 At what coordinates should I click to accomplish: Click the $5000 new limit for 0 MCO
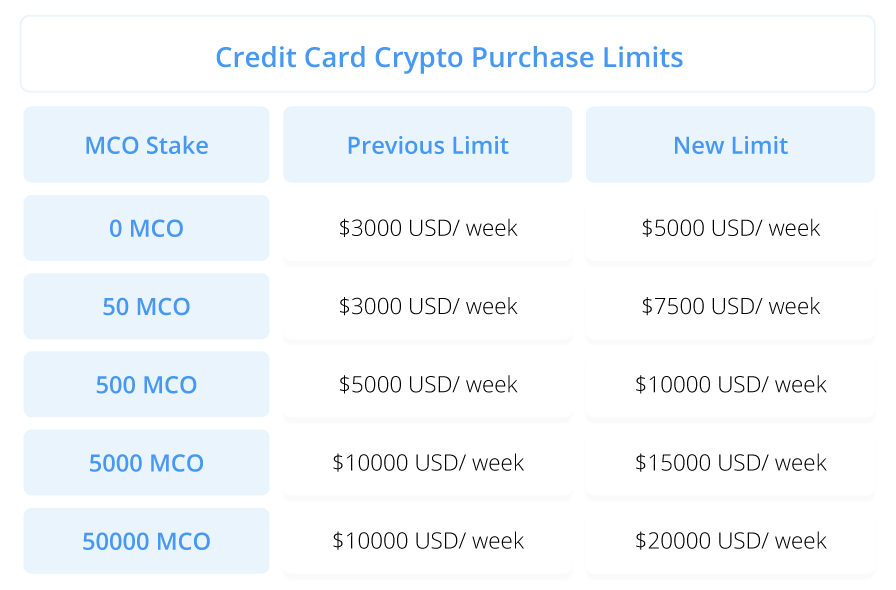pyautogui.click(x=730, y=228)
